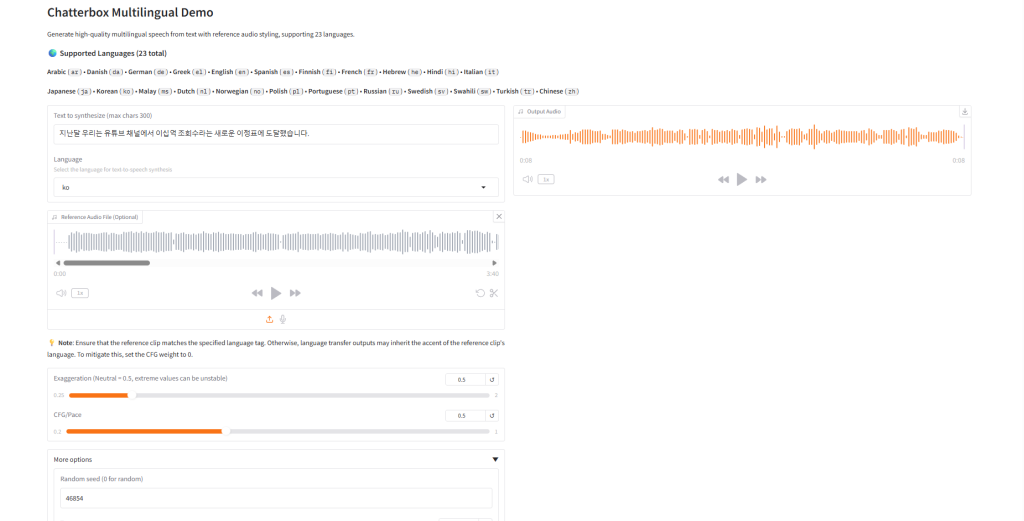
Task: Click the trim scissors icon on reference audio
Action: (x=493, y=293)
